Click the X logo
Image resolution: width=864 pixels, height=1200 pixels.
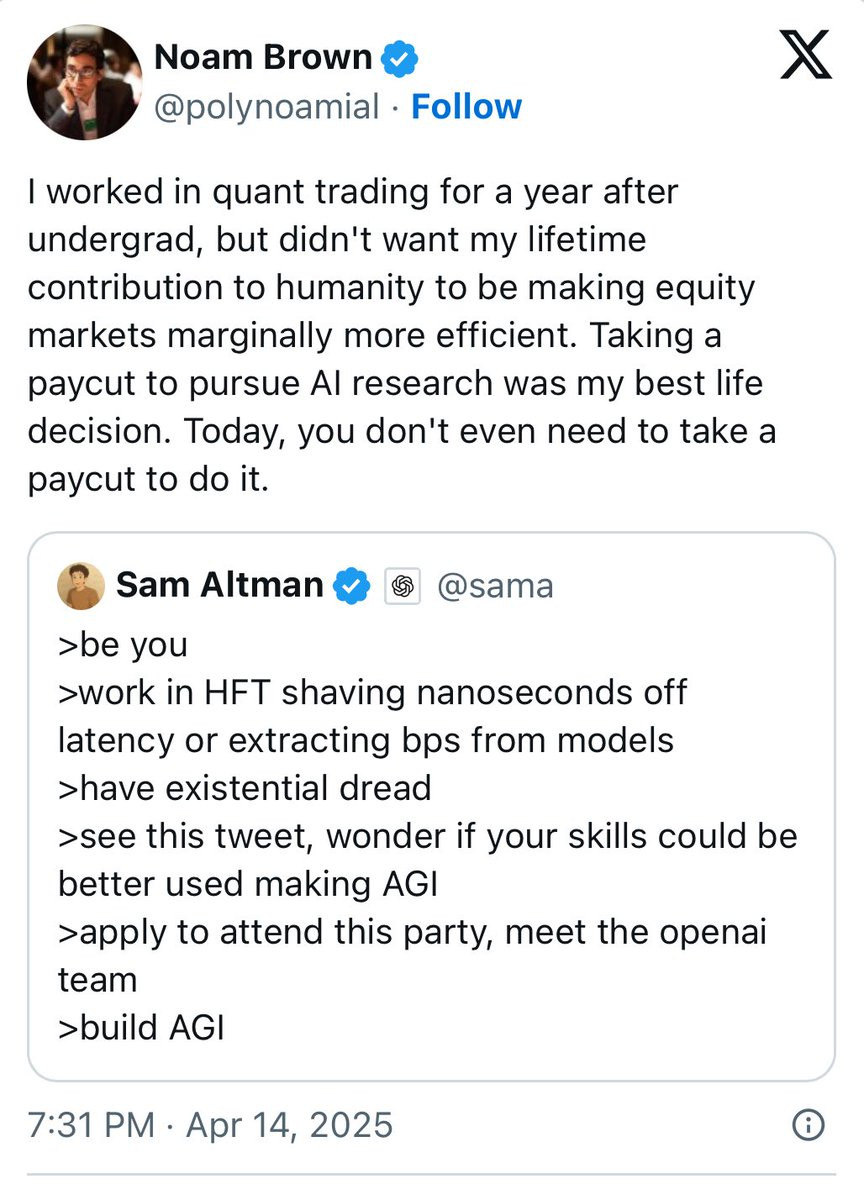pyautogui.click(x=805, y=55)
